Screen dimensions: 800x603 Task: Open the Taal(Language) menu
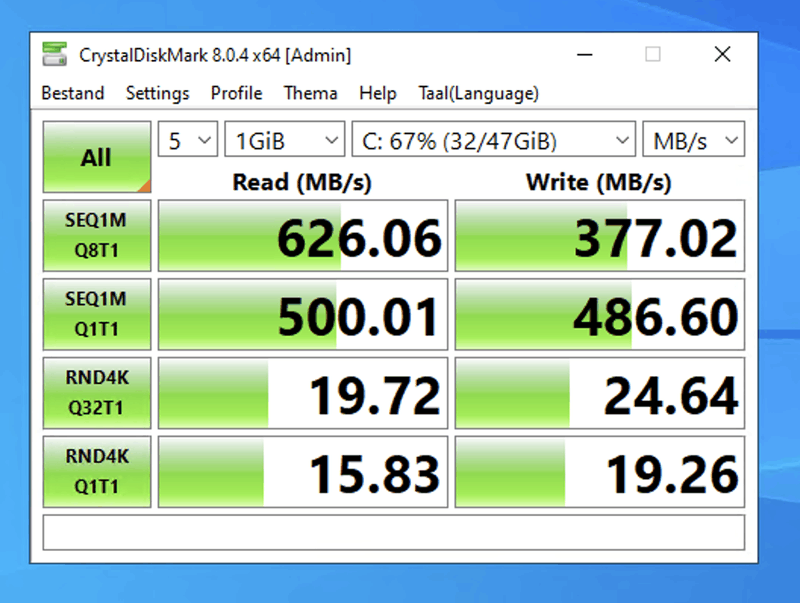479,93
